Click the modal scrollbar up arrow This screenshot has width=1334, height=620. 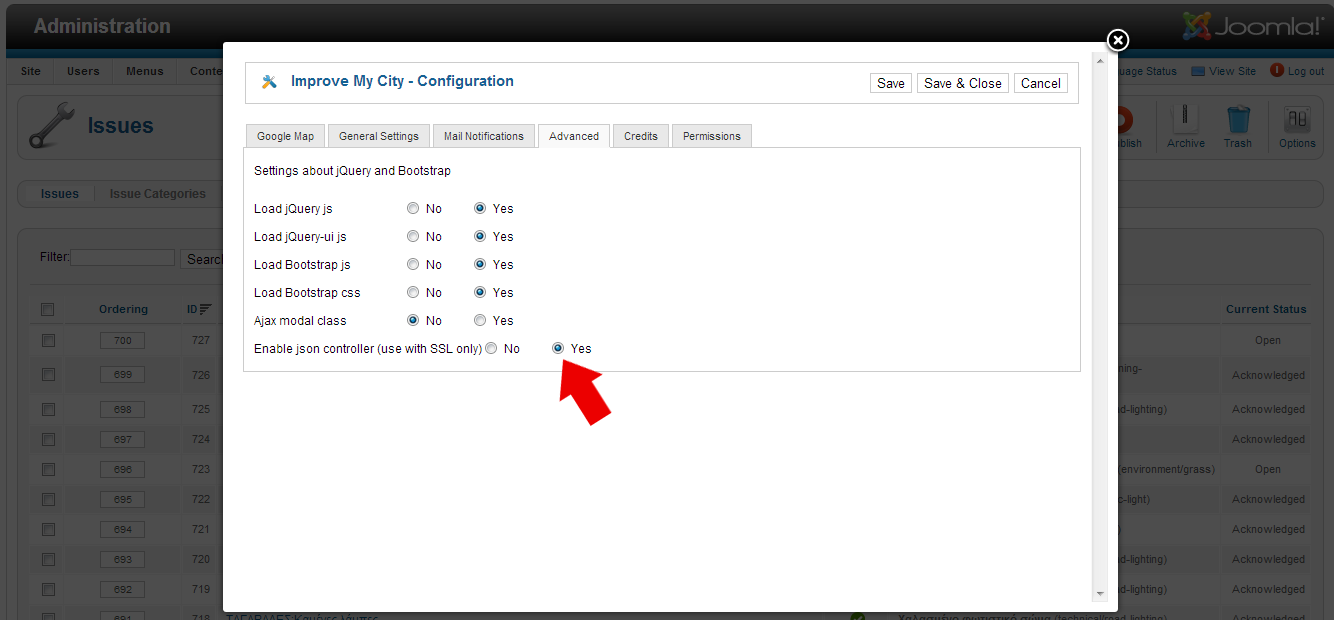(1100, 61)
